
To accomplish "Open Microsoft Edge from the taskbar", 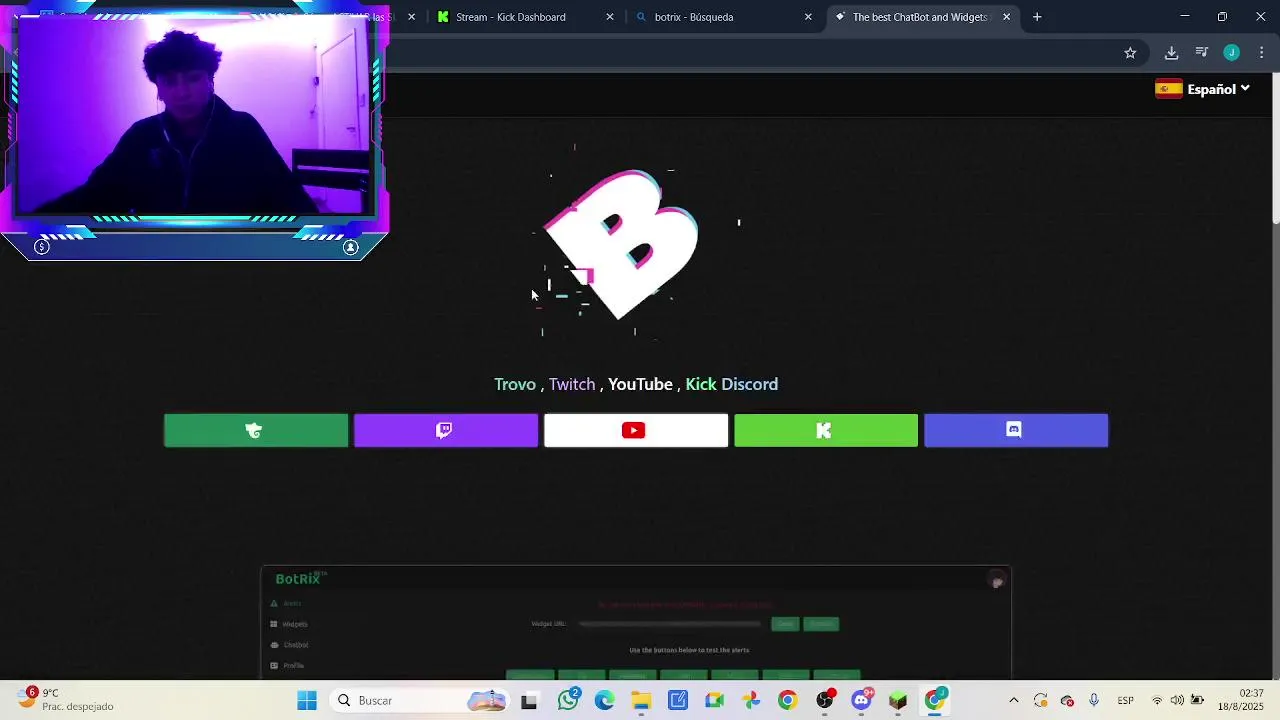I will [x=604, y=700].
